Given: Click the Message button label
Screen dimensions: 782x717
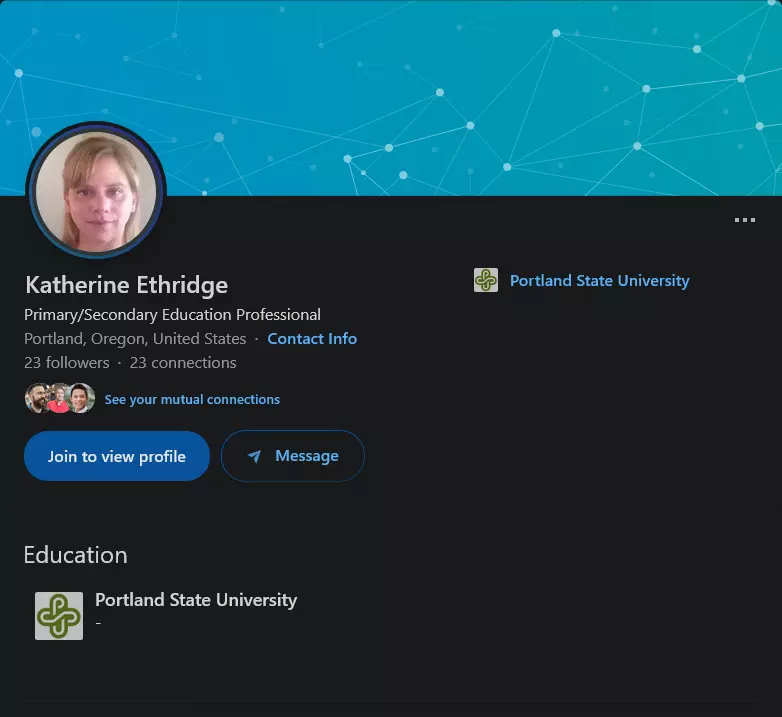Looking at the screenshot, I should coord(306,456).
